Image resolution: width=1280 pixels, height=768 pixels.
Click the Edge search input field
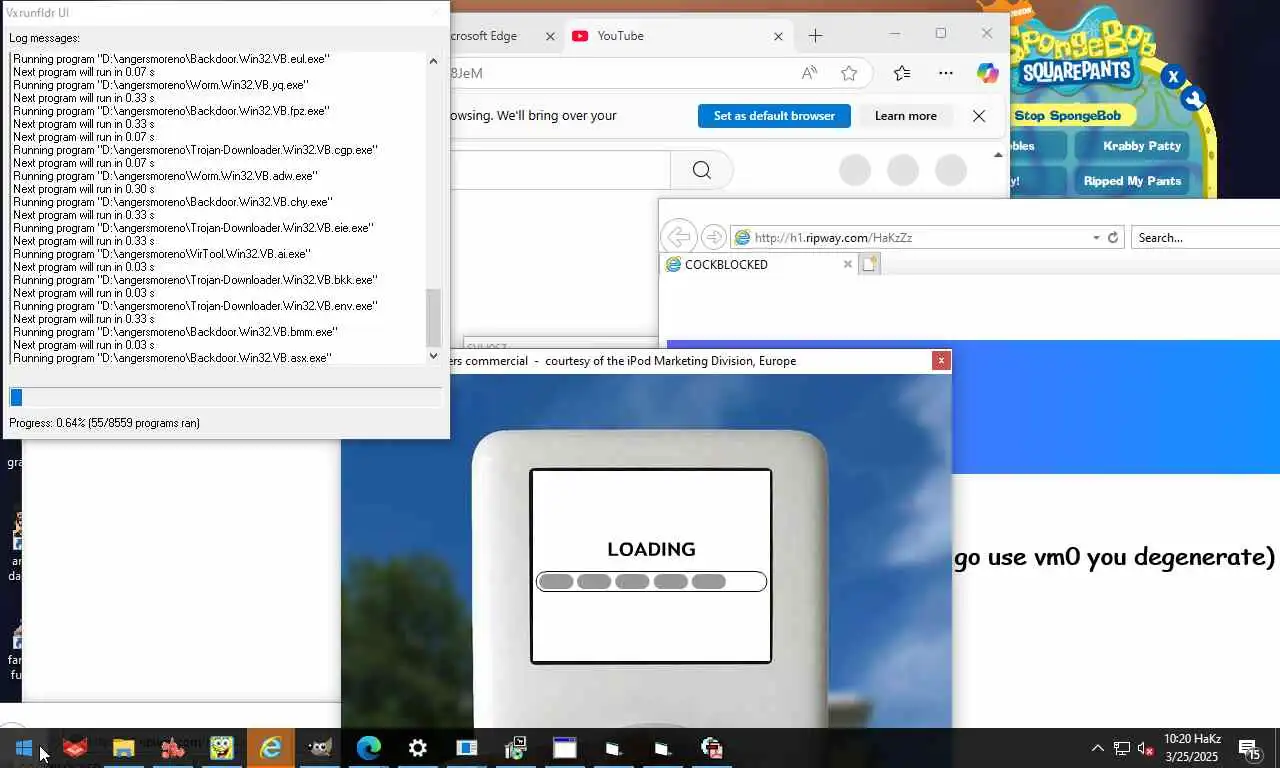click(560, 170)
